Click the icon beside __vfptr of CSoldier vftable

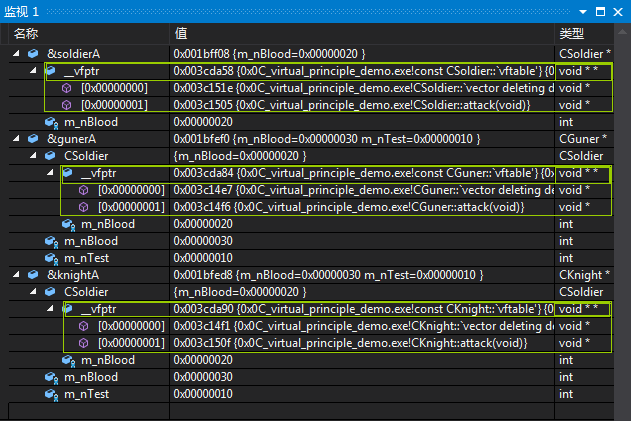point(51,71)
